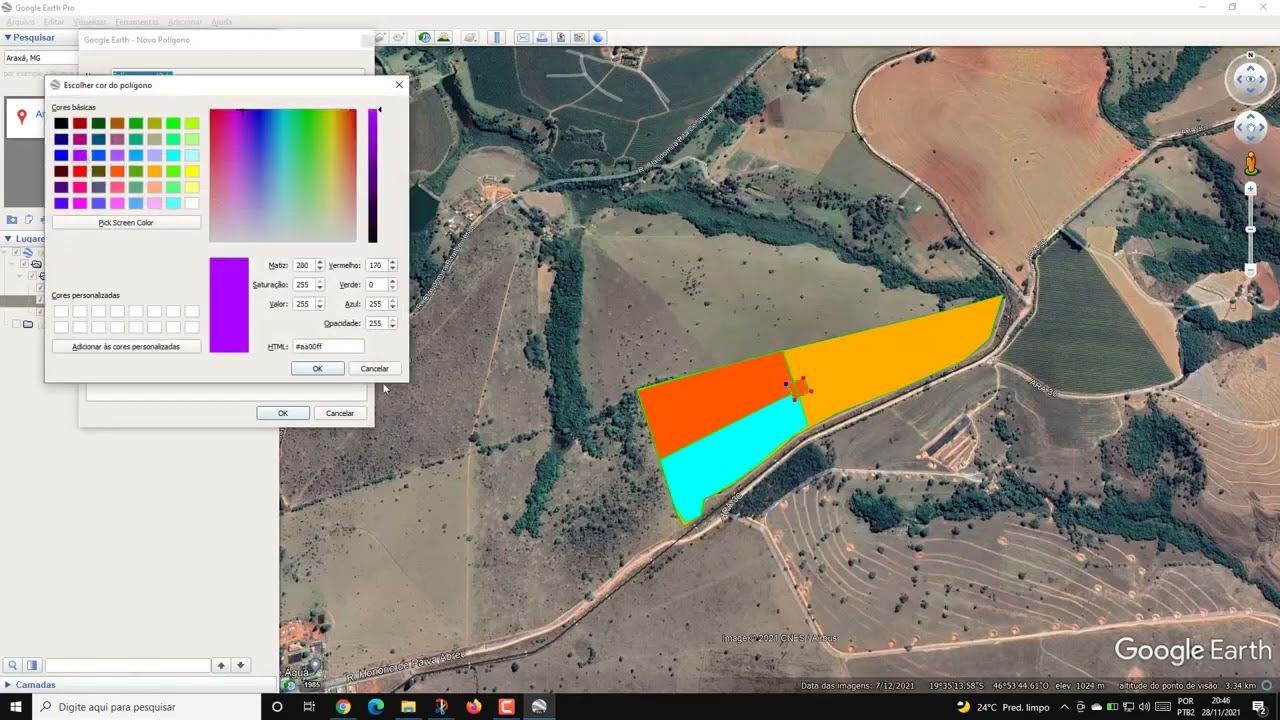The width and height of the screenshot is (1280, 720).
Task: Click the hue-saturation color spectrum field
Action: [x=283, y=175]
